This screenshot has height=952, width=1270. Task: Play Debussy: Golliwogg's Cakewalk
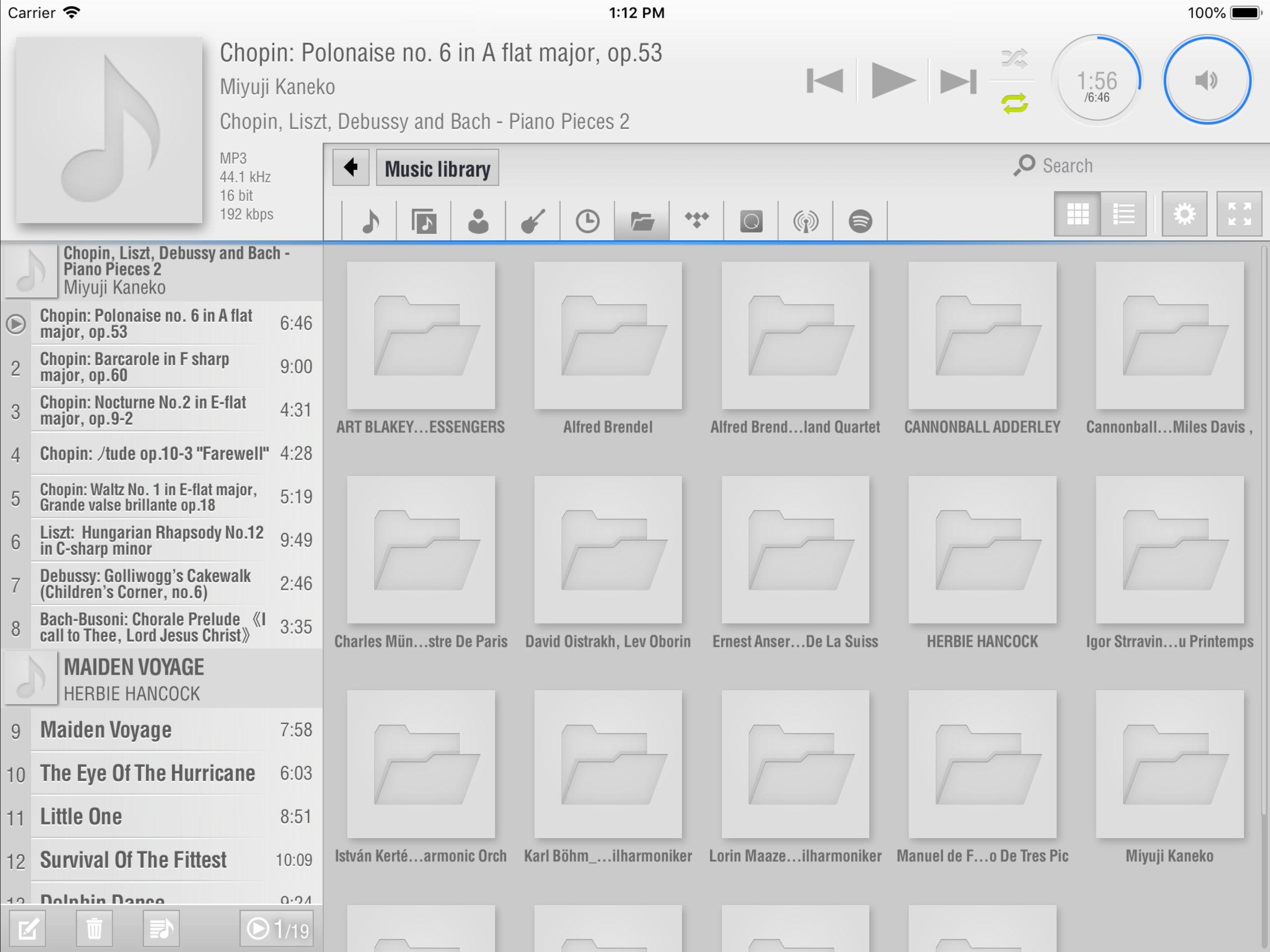coord(161,583)
